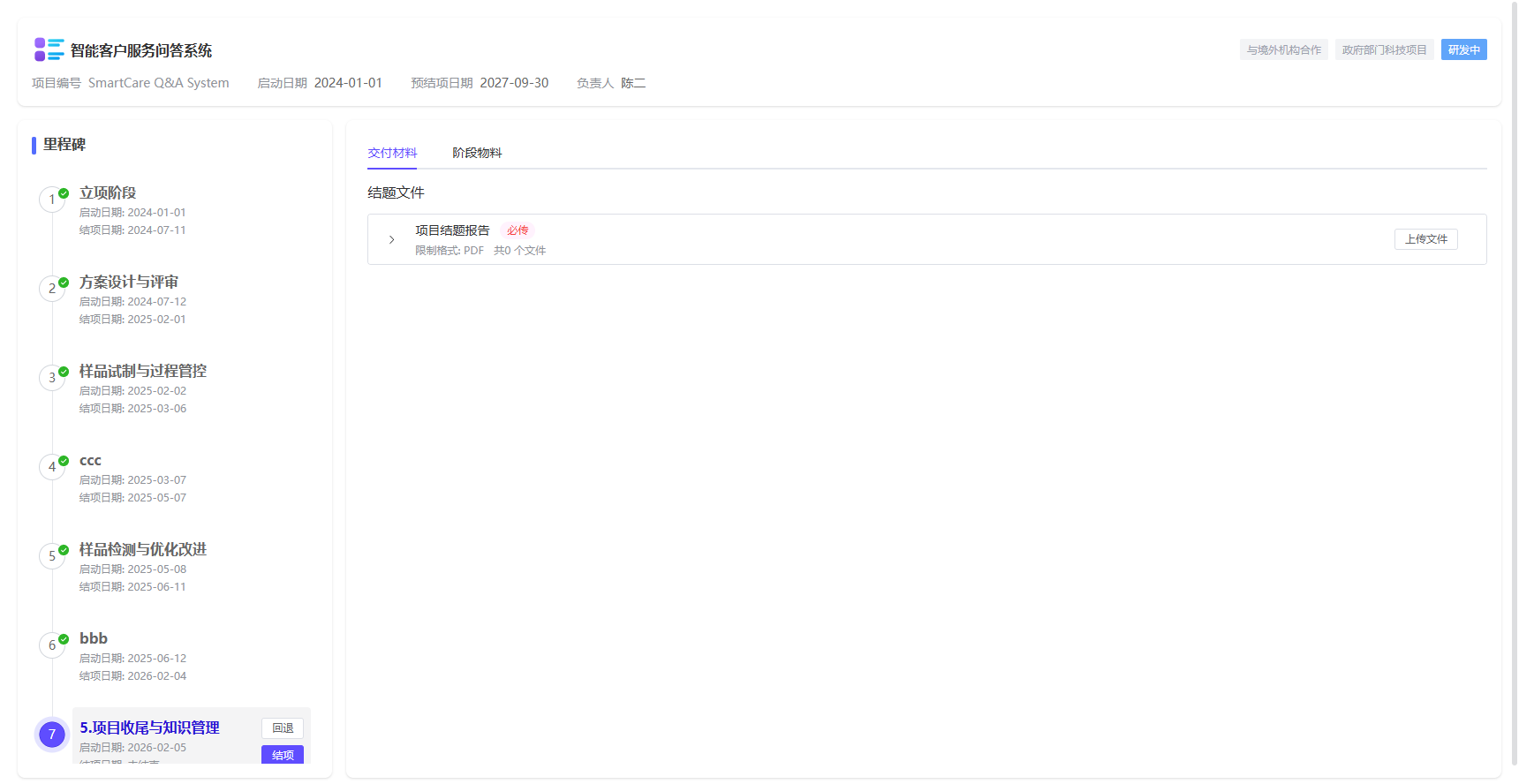Viewport: 1519px width, 784px height.
Task: Select milestone step 6 circle for bbb
Action: (52, 645)
